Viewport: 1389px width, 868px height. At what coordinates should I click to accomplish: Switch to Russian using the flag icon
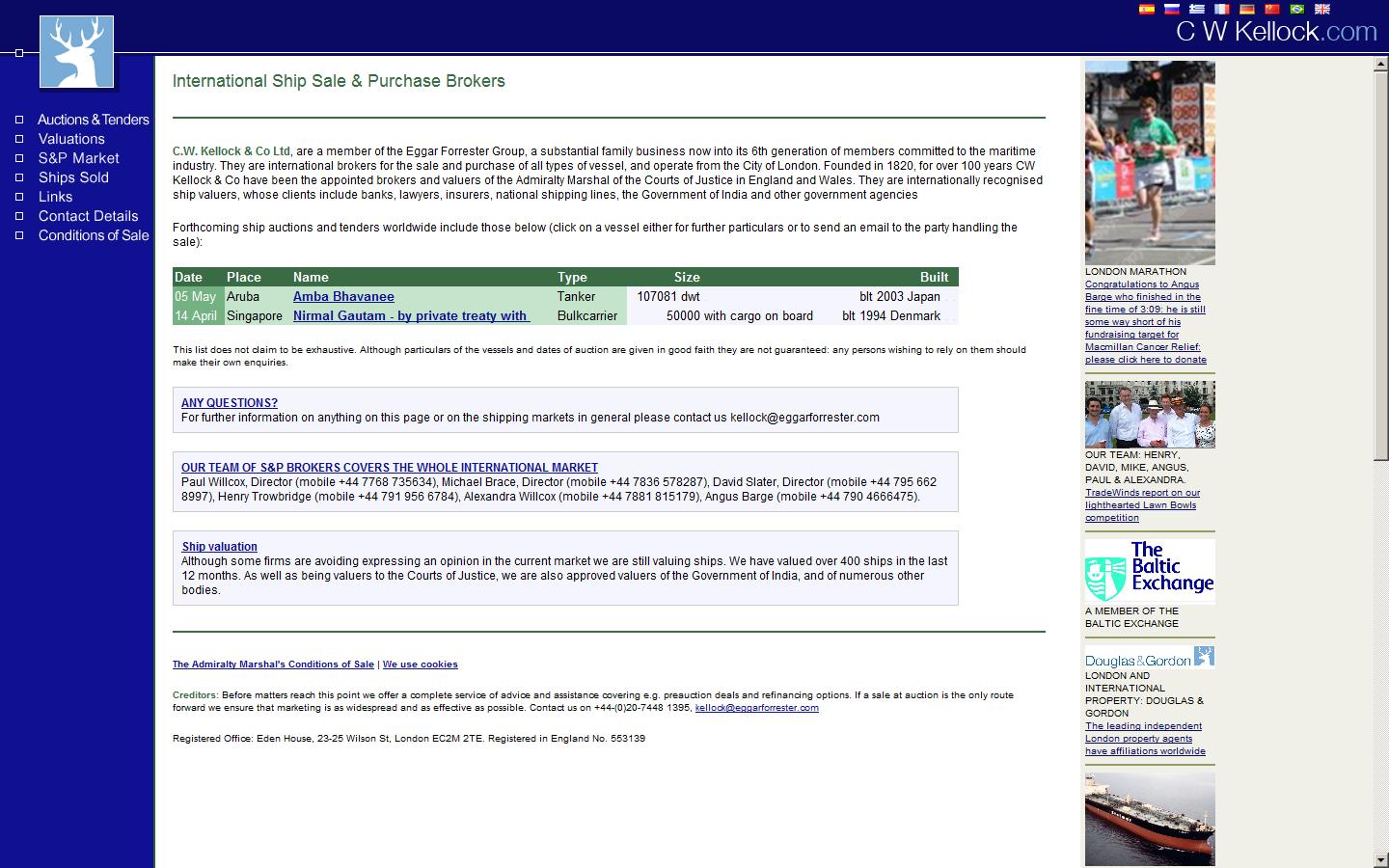[1172, 10]
